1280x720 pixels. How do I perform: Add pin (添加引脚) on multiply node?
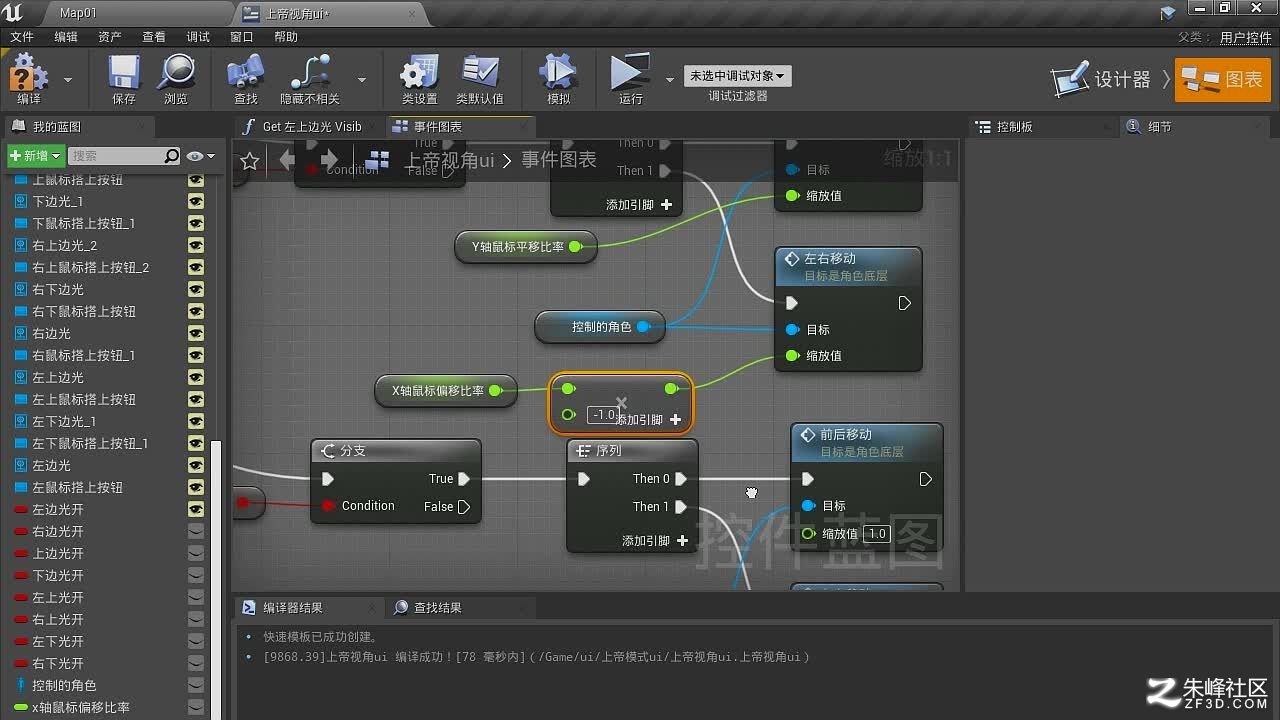(x=648, y=420)
